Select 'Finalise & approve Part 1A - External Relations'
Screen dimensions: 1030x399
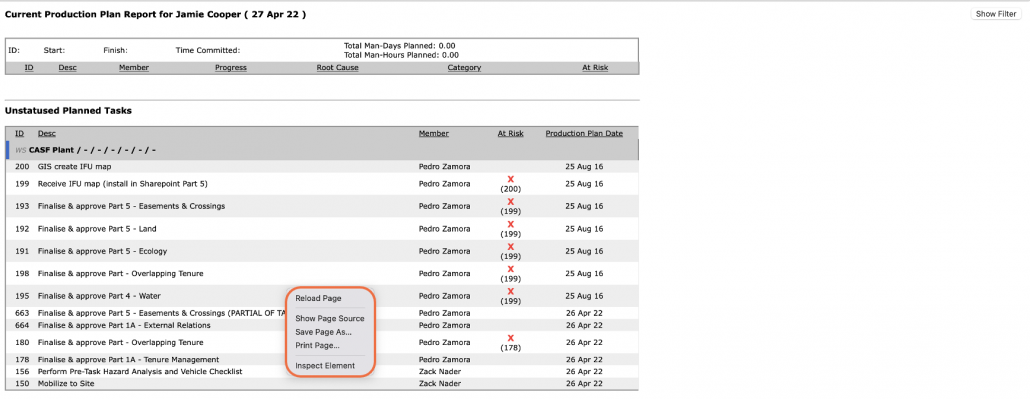[x=124, y=325]
